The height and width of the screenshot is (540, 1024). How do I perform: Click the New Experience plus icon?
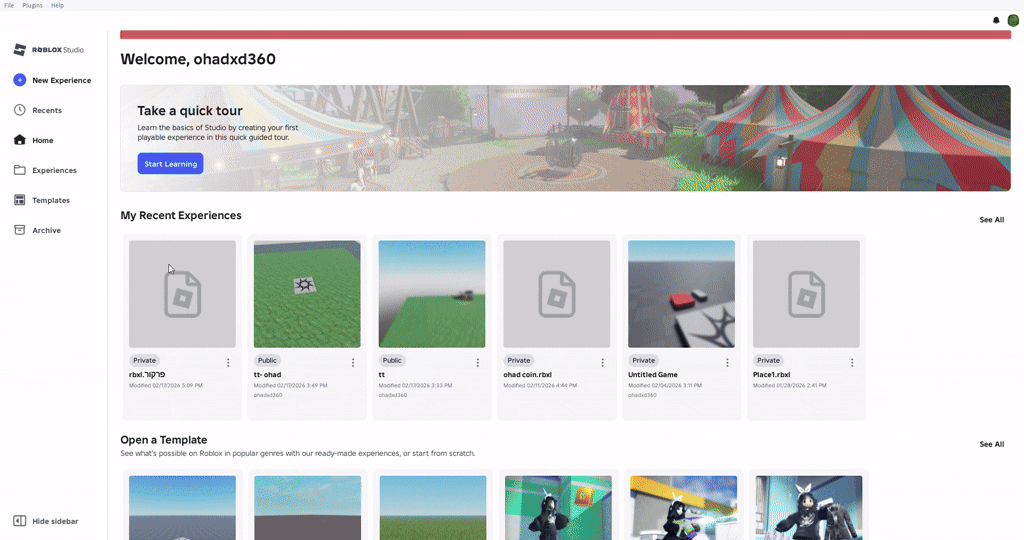(x=20, y=80)
